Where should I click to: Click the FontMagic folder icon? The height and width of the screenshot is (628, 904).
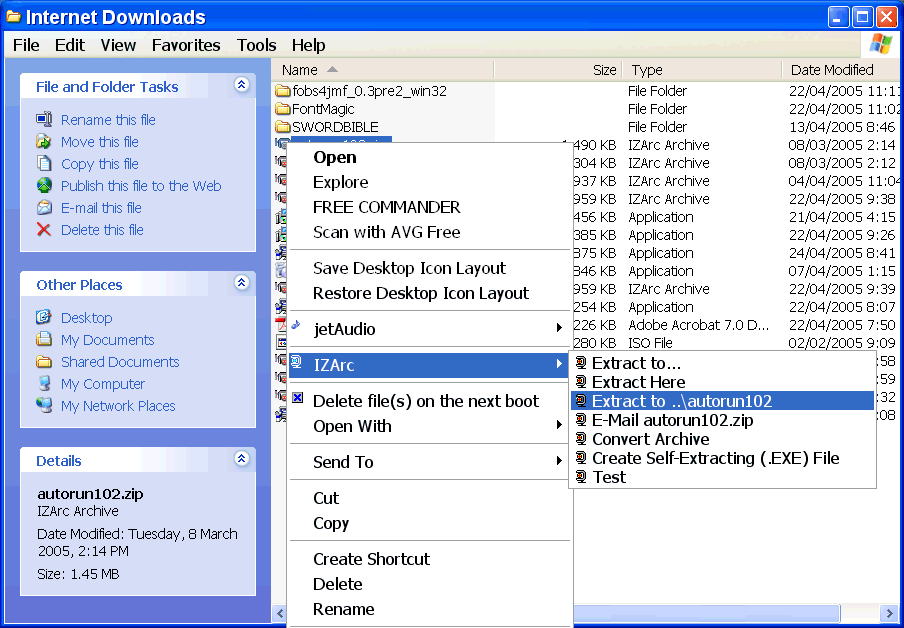(282, 109)
